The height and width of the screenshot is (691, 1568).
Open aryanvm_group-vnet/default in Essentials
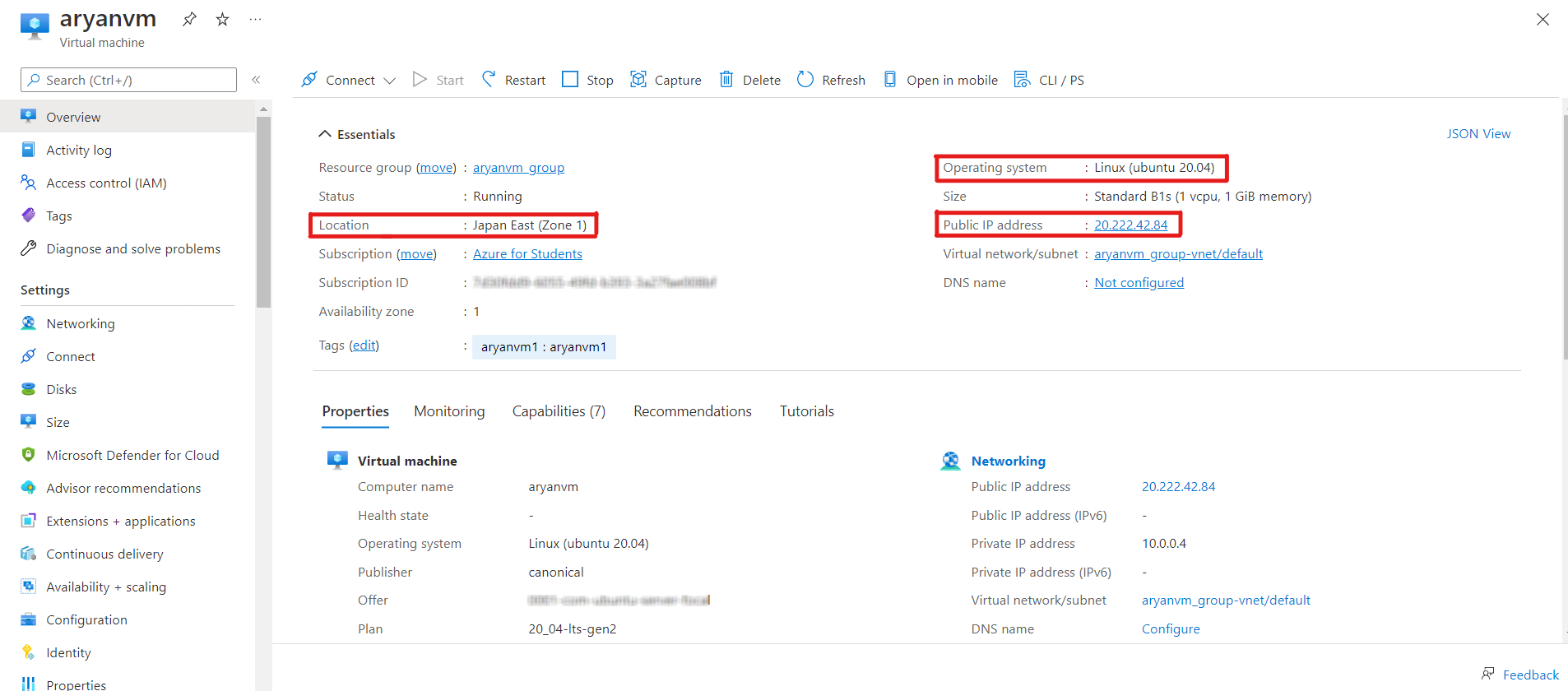(1178, 254)
